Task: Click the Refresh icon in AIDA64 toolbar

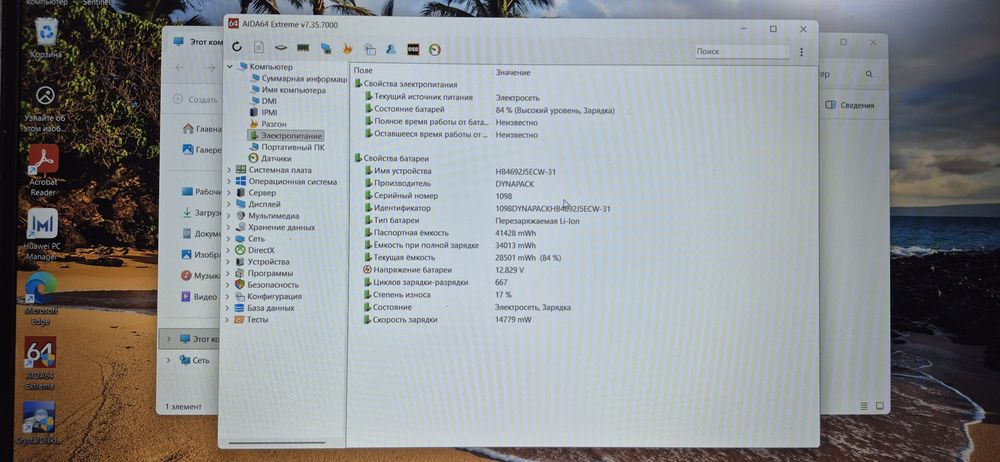Action: tap(237, 47)
